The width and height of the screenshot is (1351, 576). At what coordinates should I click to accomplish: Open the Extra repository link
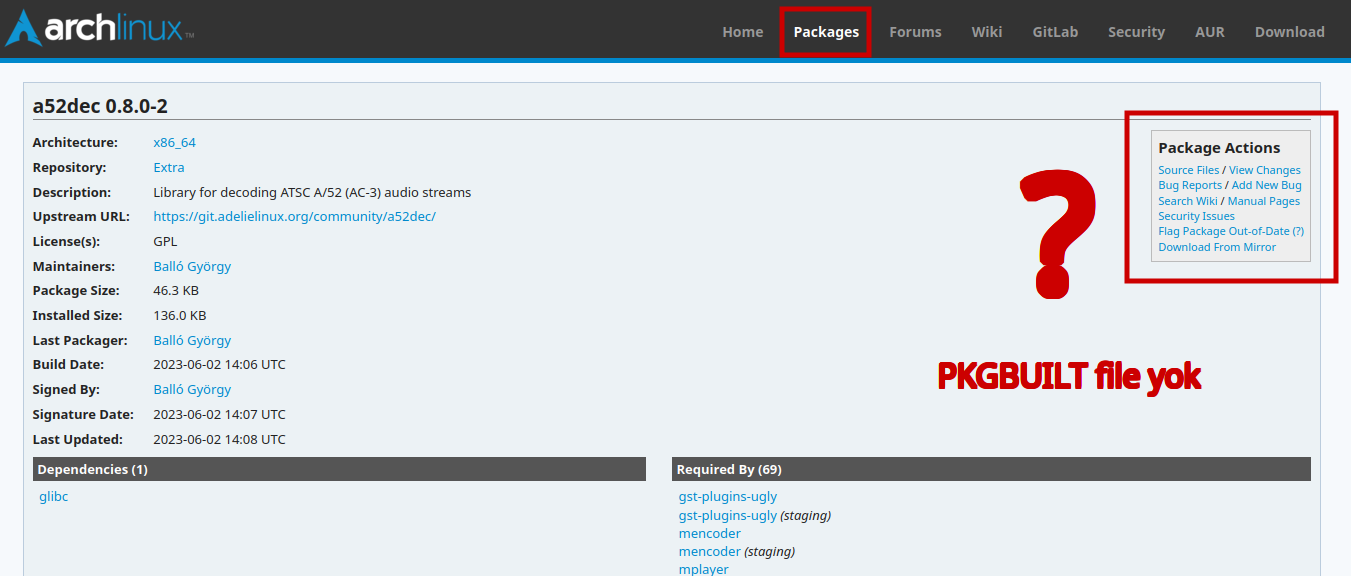click(169, 168)
